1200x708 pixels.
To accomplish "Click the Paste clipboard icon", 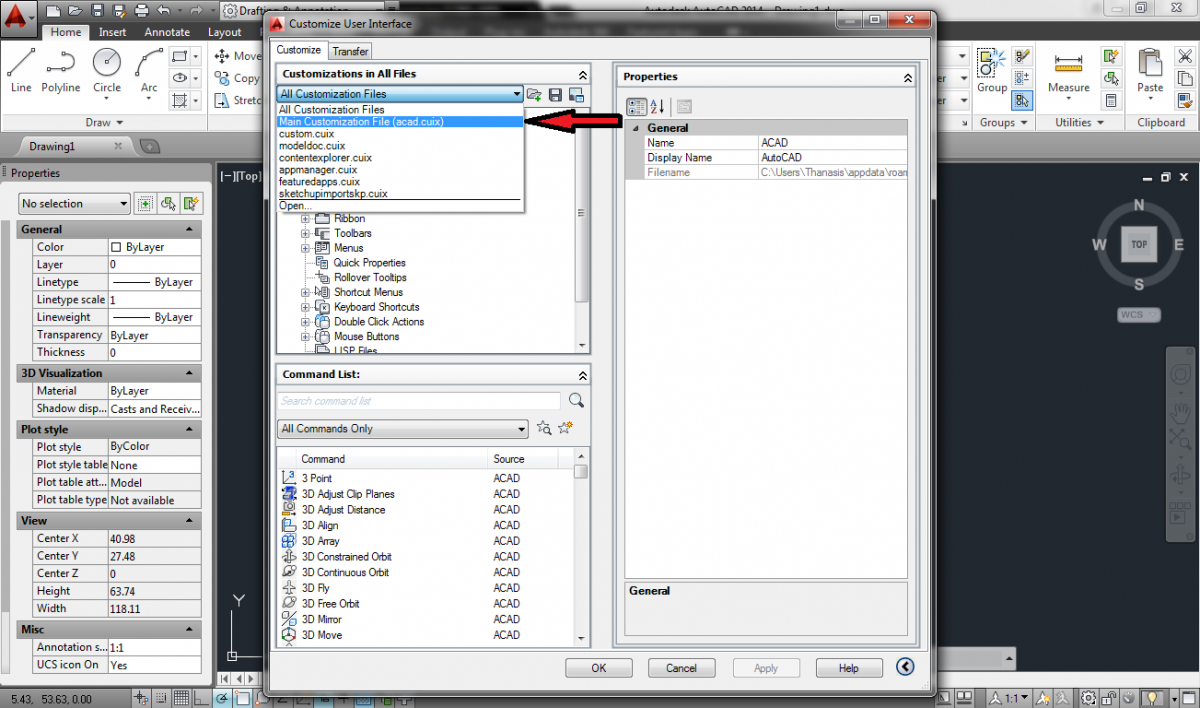I will click(1151, 70).
